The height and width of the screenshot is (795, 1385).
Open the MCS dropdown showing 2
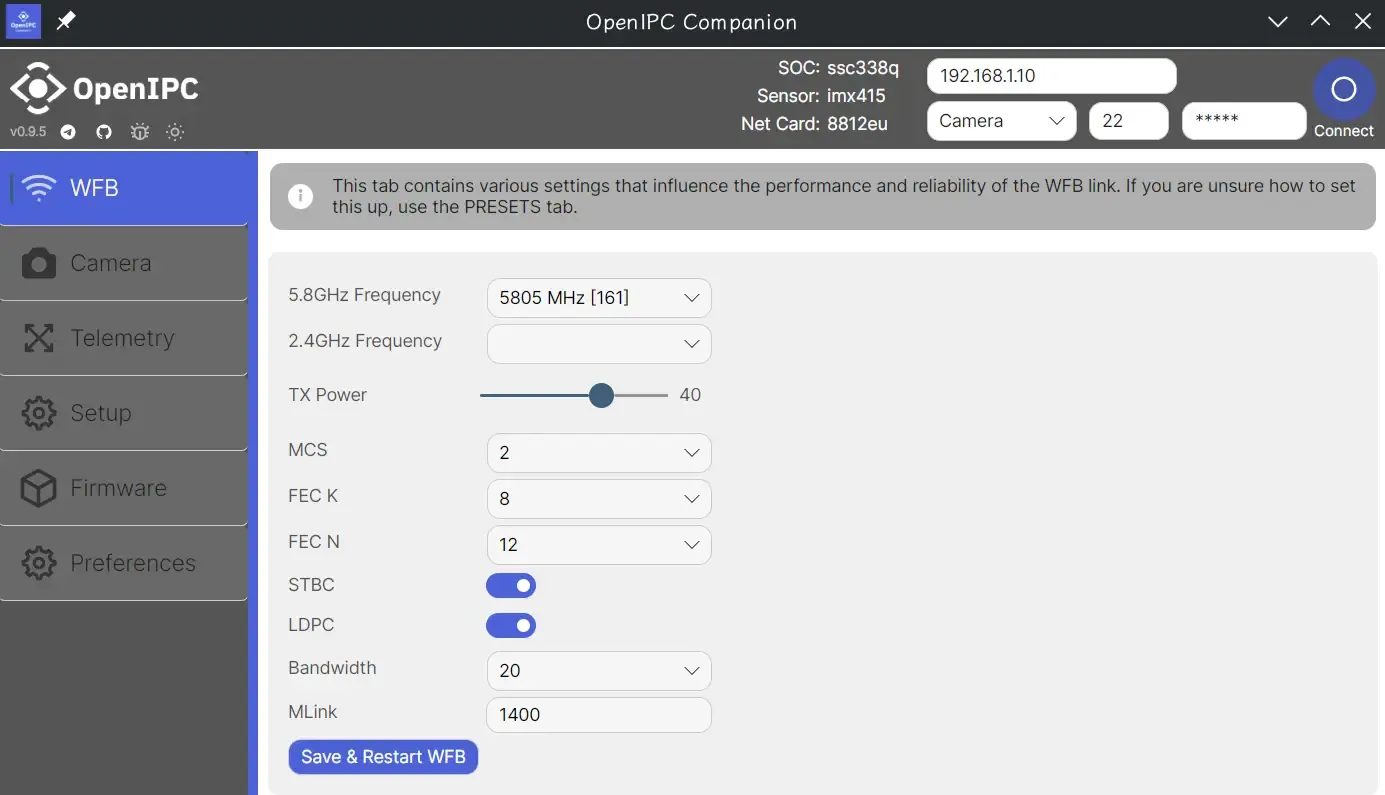click(599, 453)
